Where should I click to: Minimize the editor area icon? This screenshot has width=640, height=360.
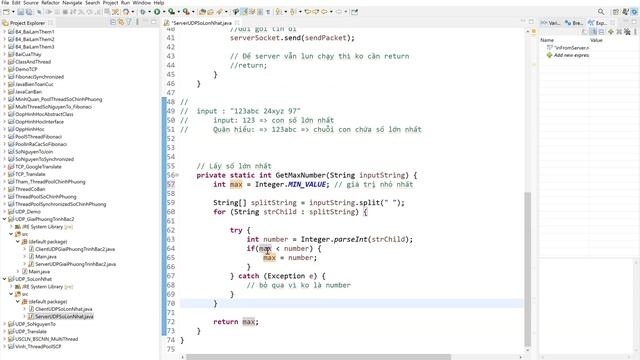pos(523,21)
